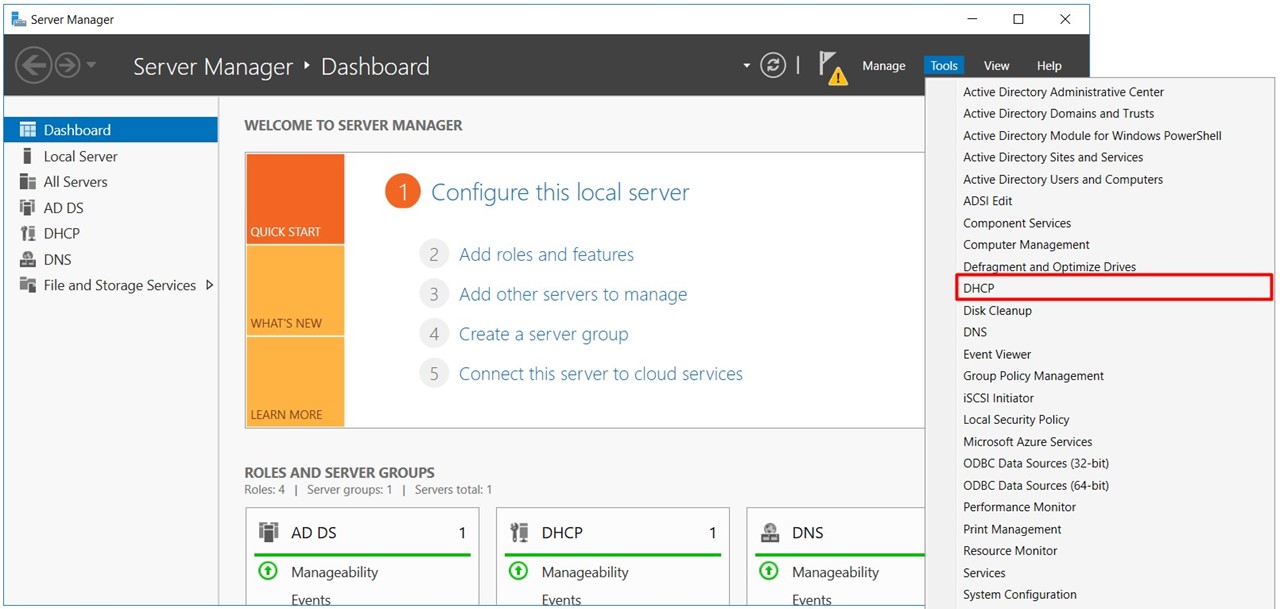This screenshot has width=1280, height=609.
Task: Click DNS tile Manageability green status icon
Action: click(768, 571)
